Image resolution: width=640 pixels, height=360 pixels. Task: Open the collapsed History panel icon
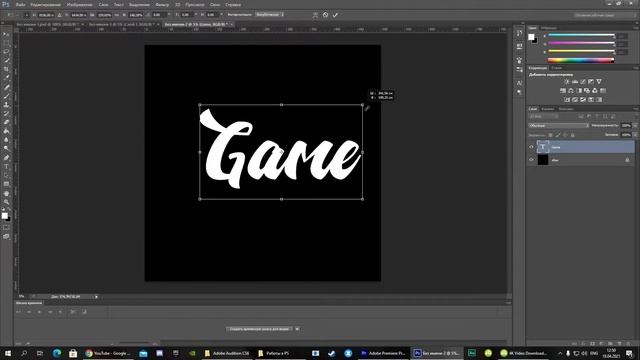519,33
